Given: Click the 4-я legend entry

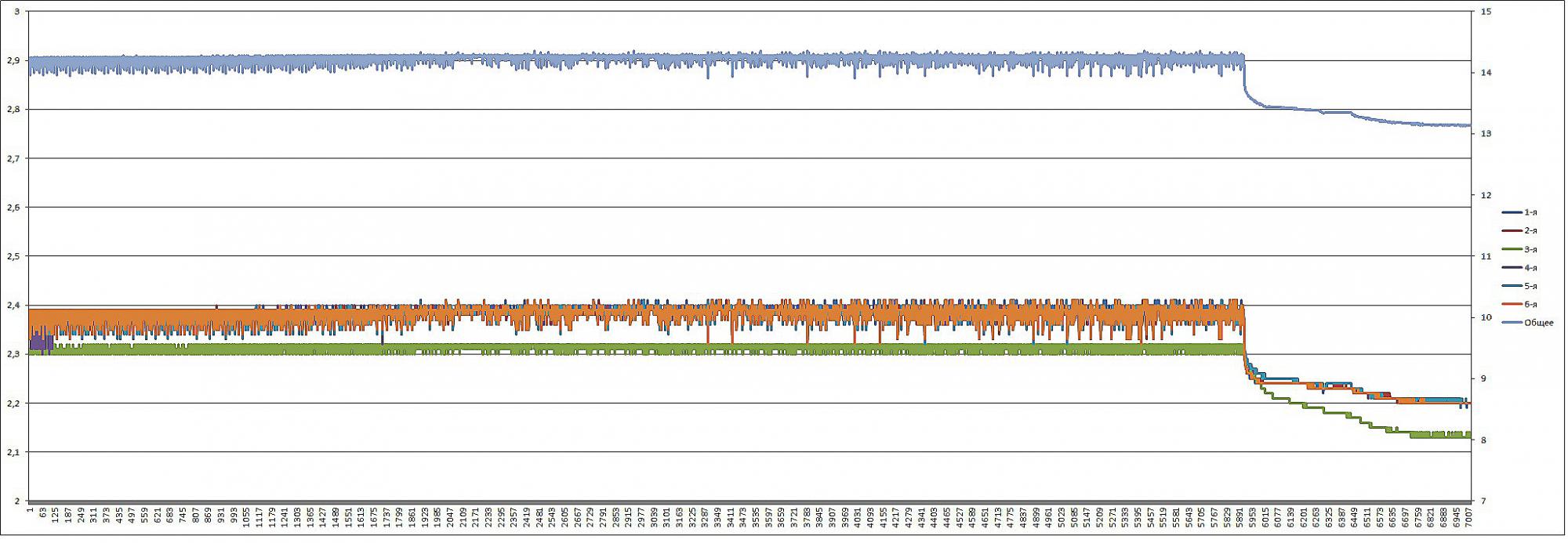Looking at the screenshot, I should tap(1530, 268).
